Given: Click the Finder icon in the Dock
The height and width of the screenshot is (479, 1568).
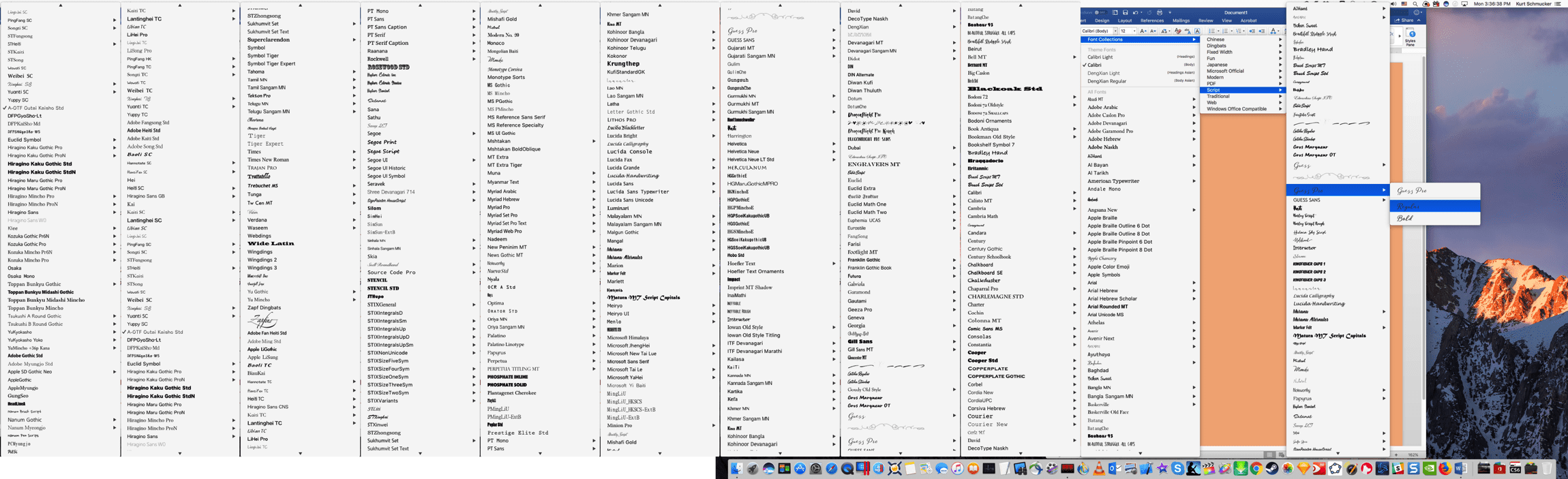Looking at the screenshot, I should pos(737,469).
